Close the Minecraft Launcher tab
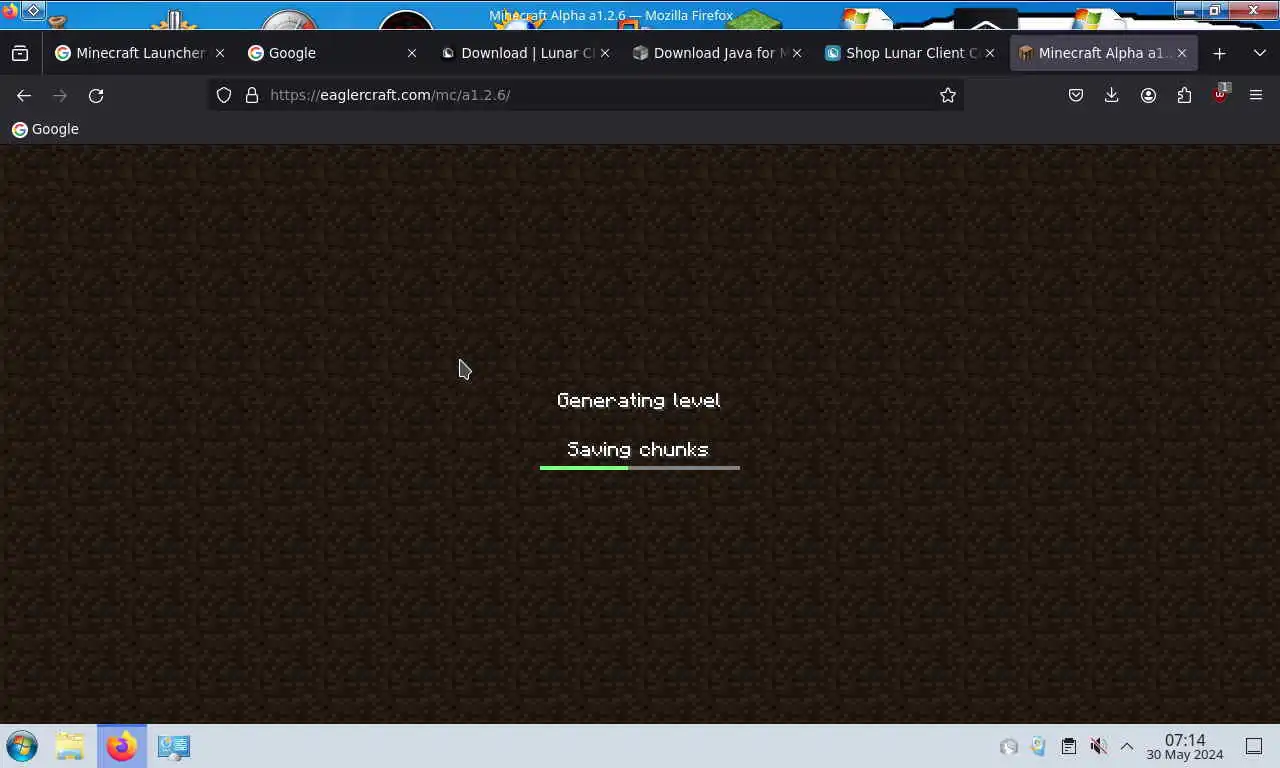This screenshot has width=1280, height=768. pos(220,53)
